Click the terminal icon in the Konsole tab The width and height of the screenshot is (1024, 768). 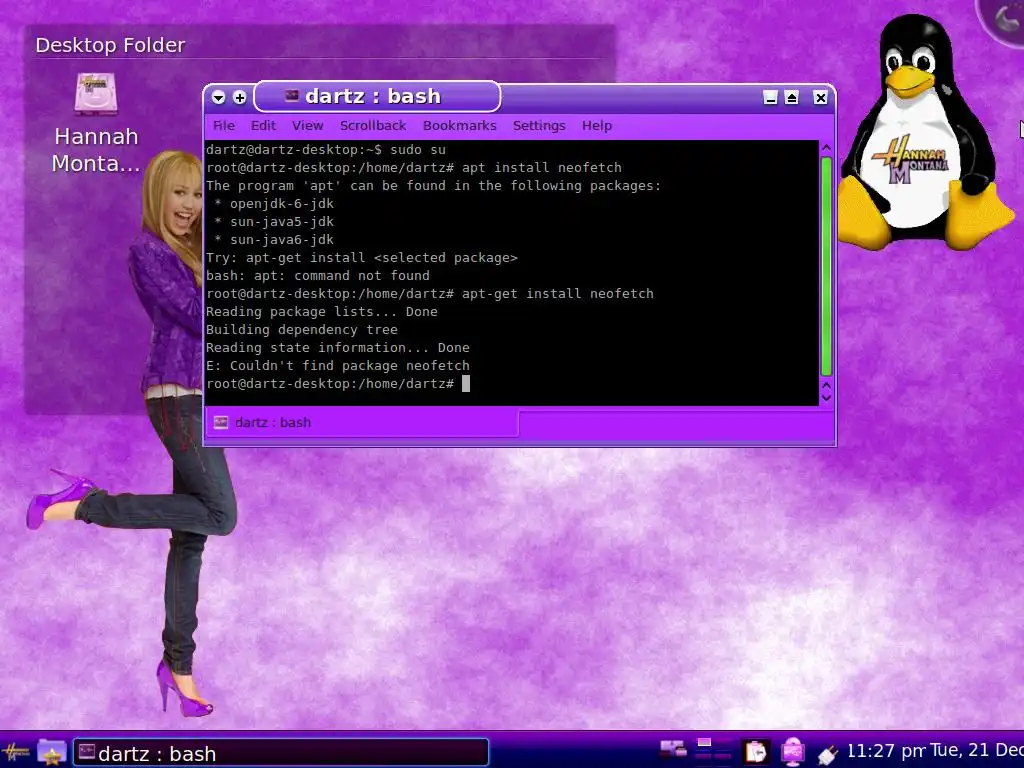[221, 423]
